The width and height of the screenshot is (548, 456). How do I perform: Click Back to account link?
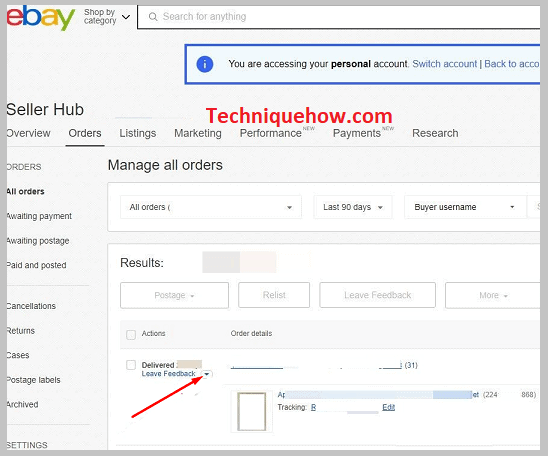[512, 64]
